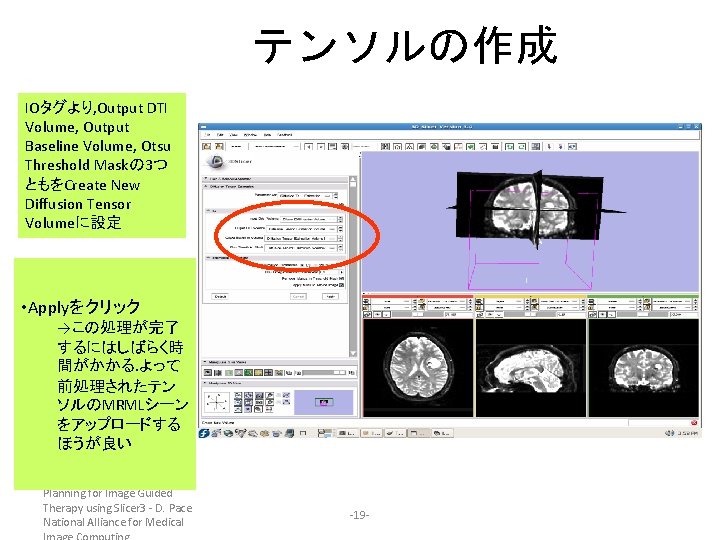Toggle Apply Mask to tensor image checkbox
Viewport: 720px width, 540px height.
342,285
